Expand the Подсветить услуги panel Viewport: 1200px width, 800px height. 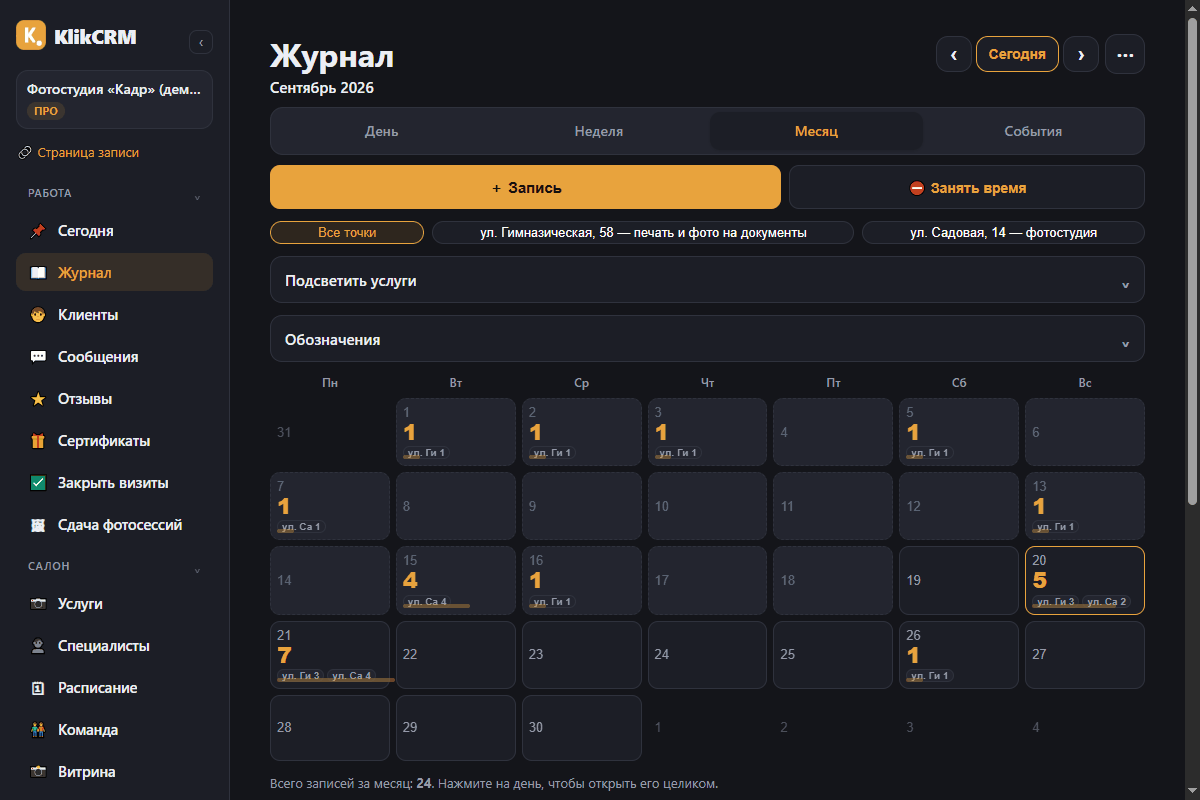[707, 280]
